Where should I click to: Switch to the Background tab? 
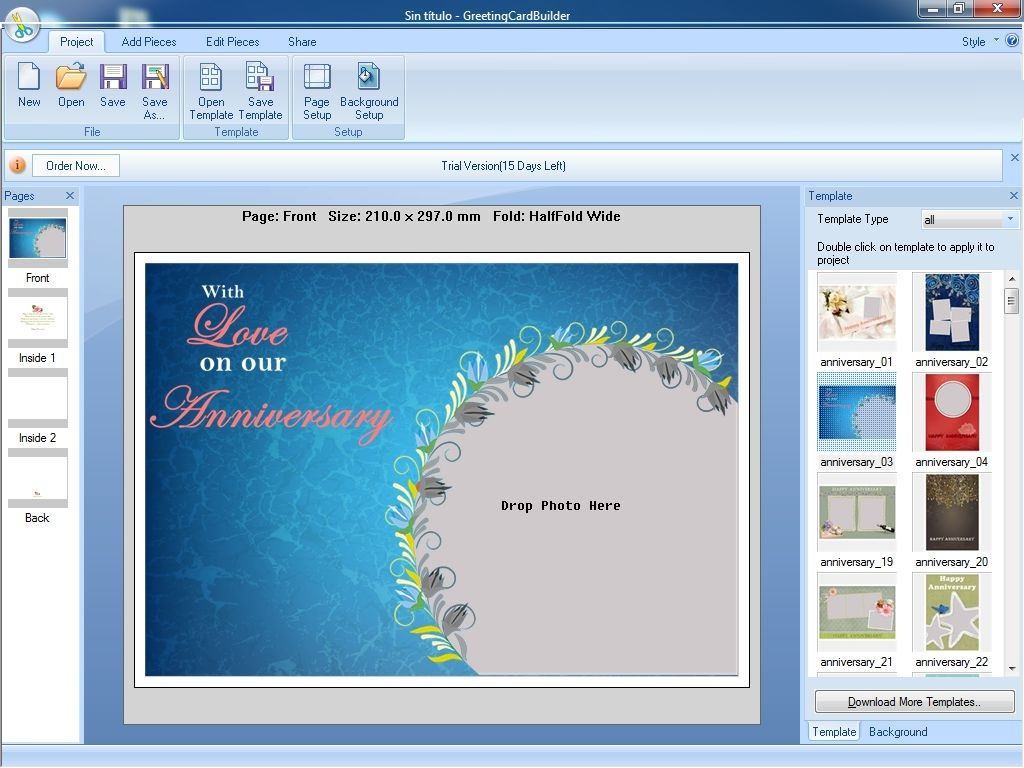tap(897, 731)
